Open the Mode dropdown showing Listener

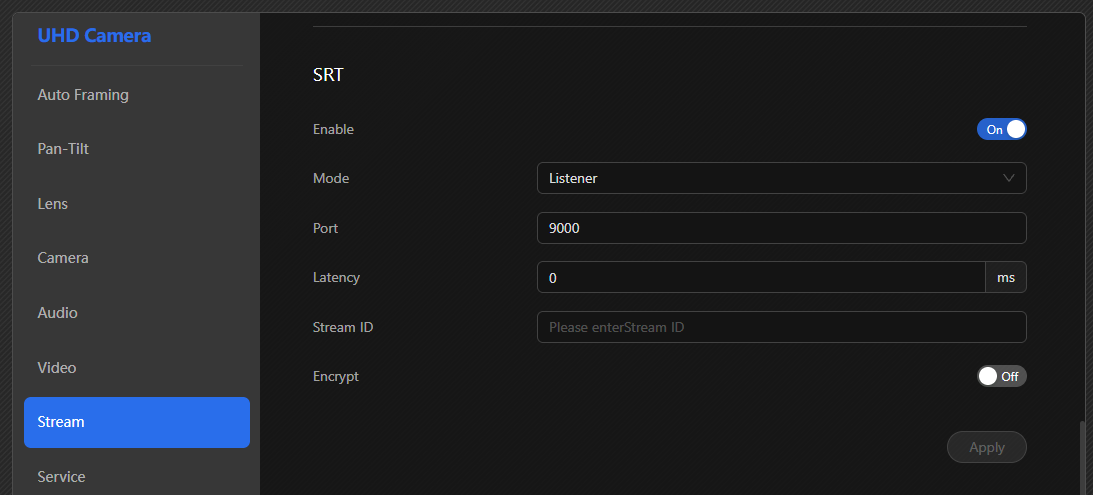click(x=781, y=178)
